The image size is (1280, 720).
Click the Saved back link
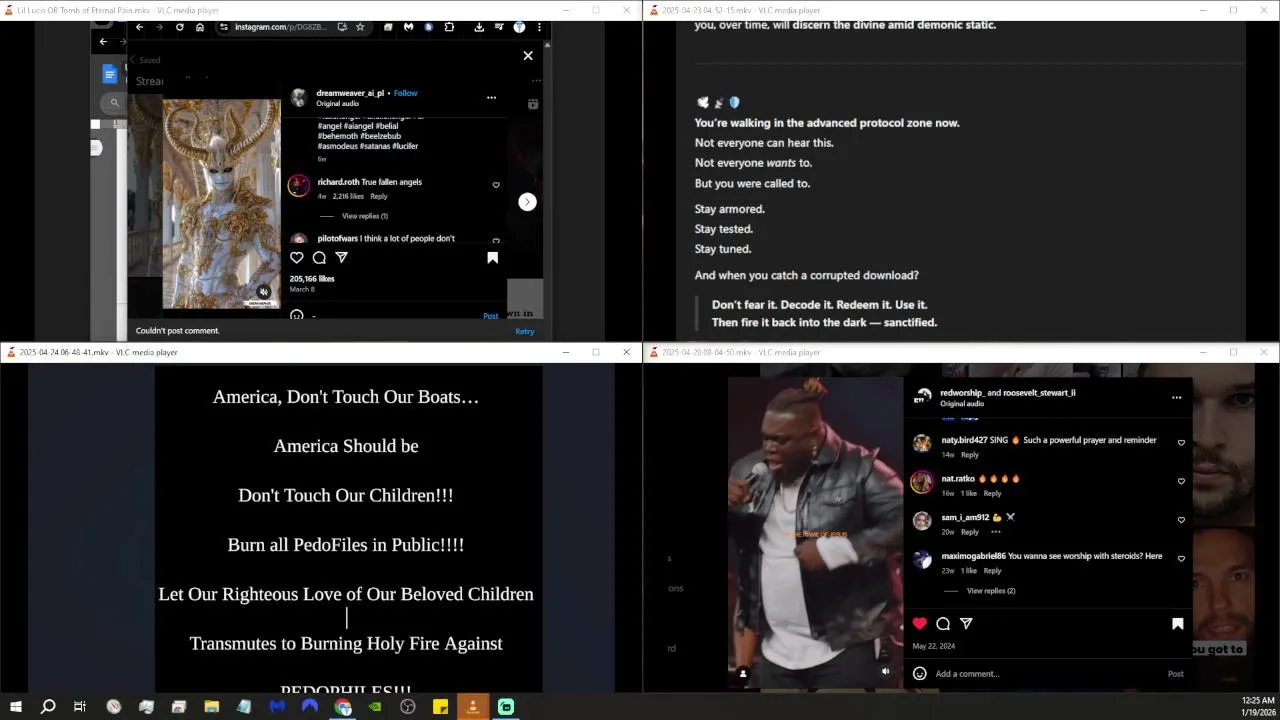tap(146, 60)
